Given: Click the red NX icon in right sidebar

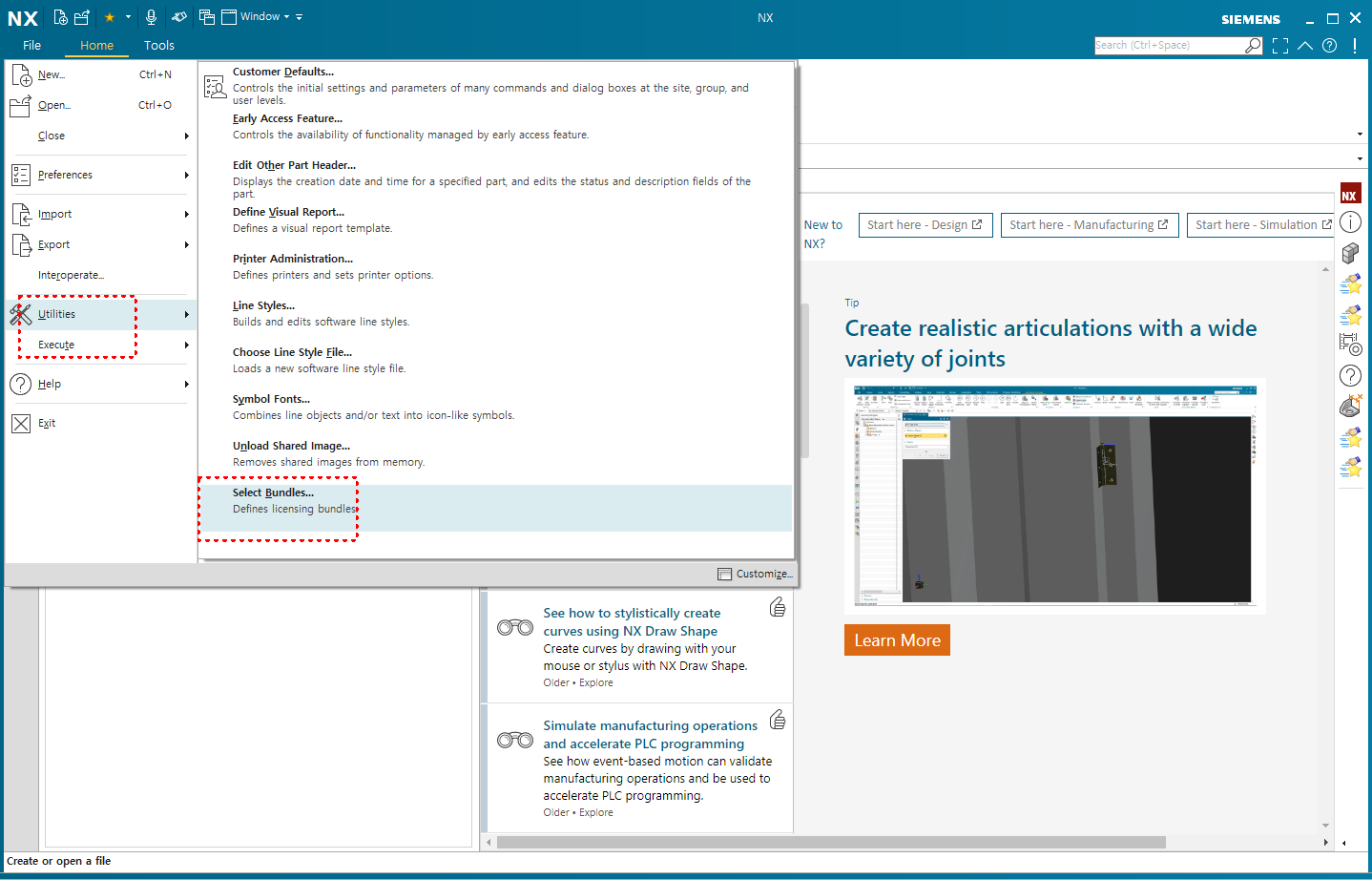Looking at the screenshot, I should pyautogui.click(x=1350, y=193).
